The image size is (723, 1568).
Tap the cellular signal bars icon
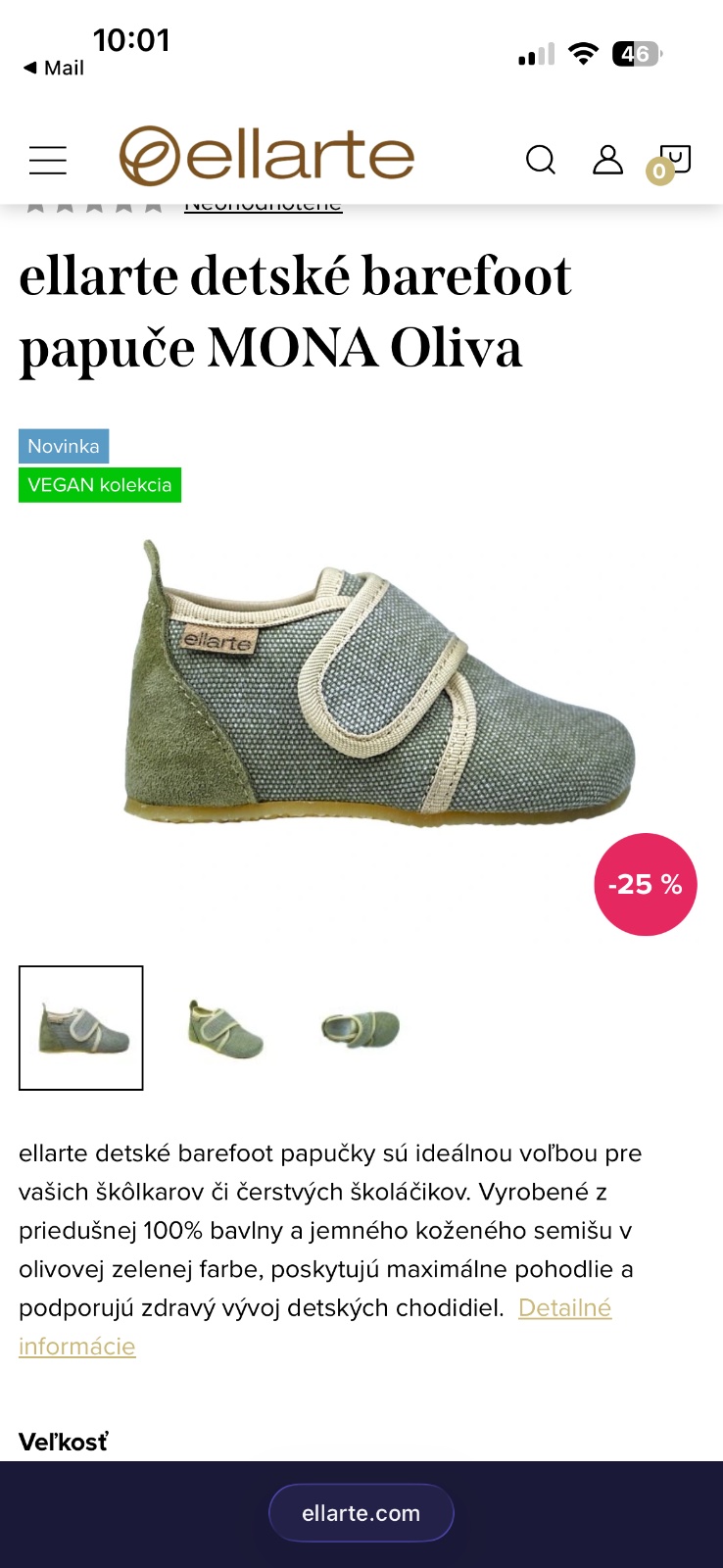click(536, 55)
